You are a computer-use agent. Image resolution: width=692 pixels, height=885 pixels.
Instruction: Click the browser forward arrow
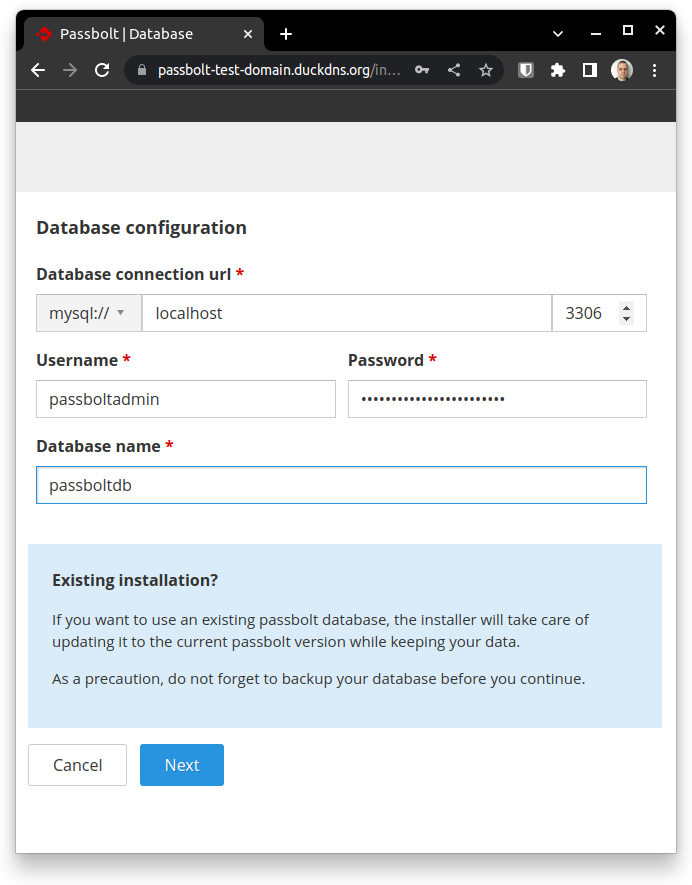coord(70,70)
